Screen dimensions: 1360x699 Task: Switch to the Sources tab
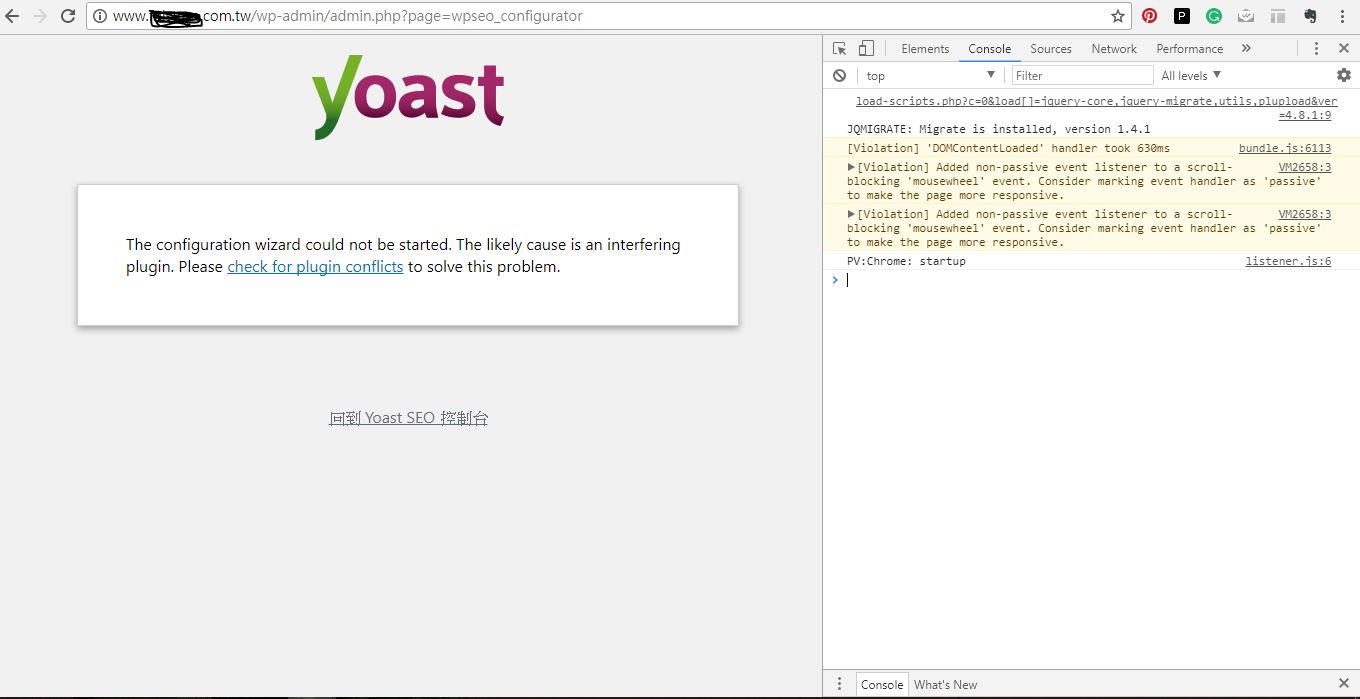[1051, 48]
